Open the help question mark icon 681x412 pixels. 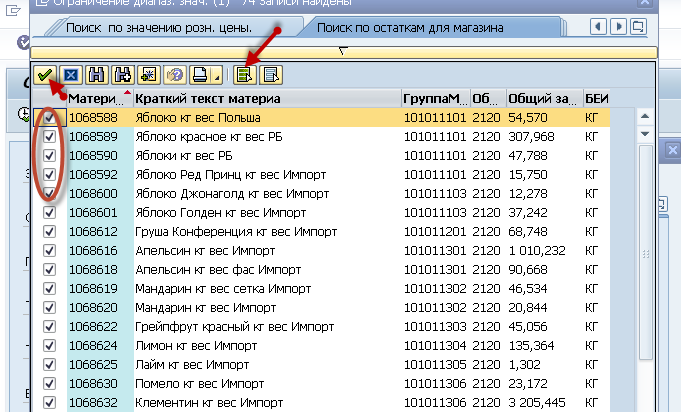coord(175,75)
